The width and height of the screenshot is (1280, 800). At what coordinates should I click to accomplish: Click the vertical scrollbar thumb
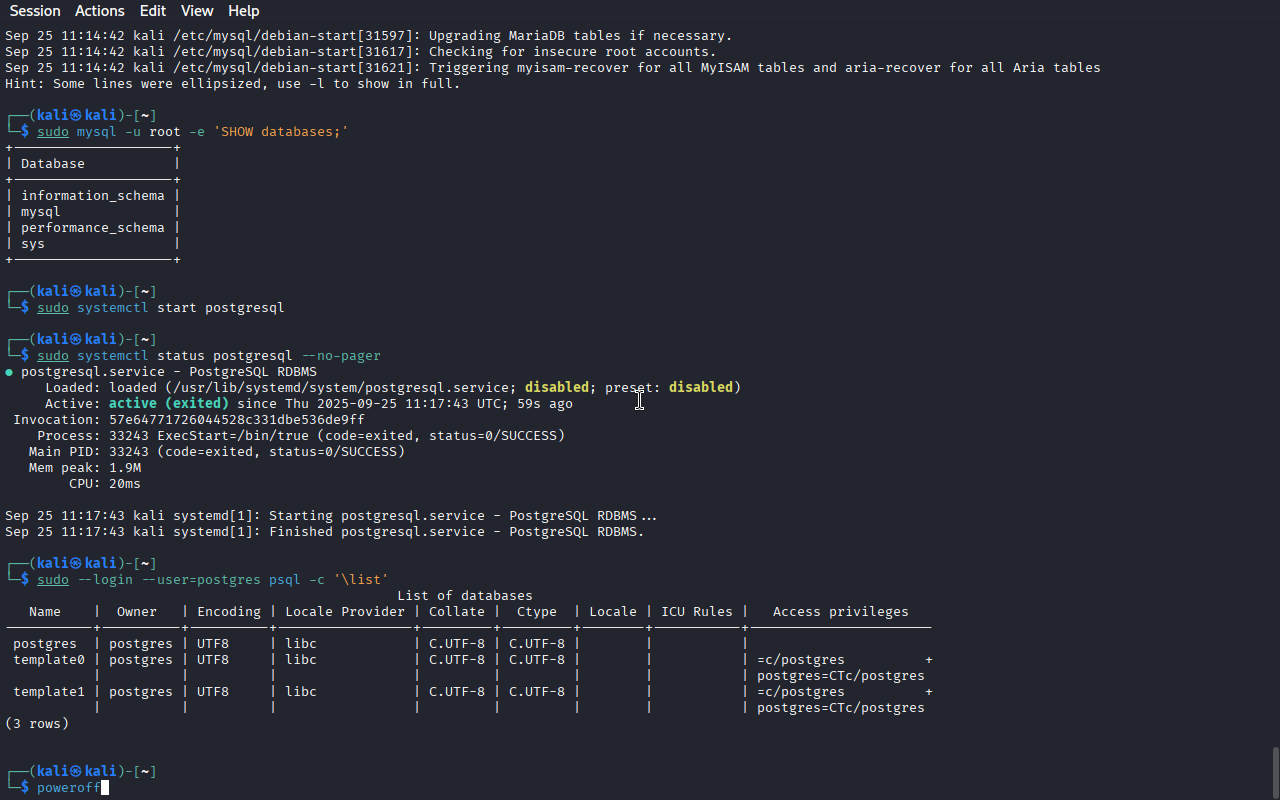point(1274,770)
